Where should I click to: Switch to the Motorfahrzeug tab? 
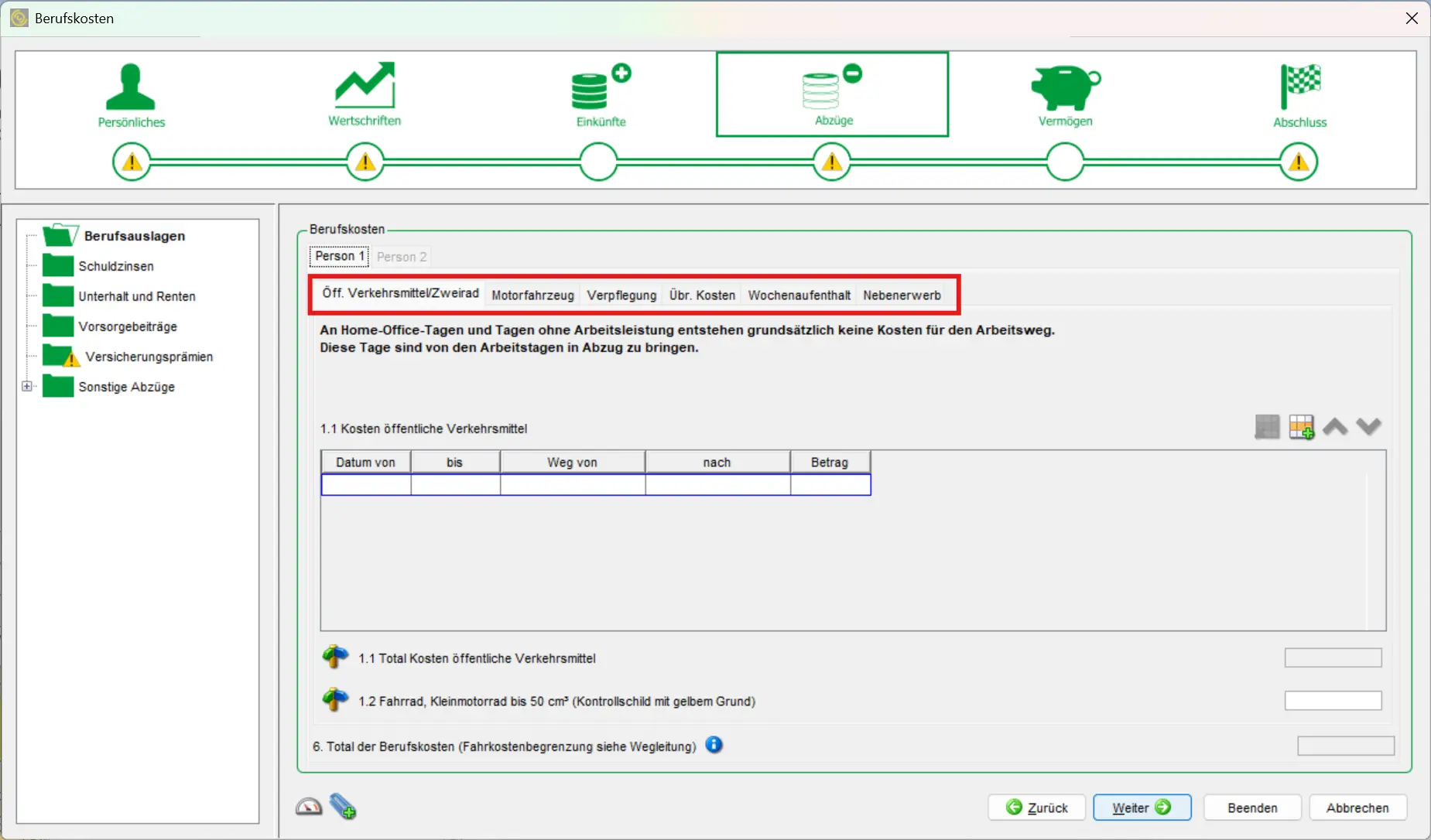pos(532,295)
